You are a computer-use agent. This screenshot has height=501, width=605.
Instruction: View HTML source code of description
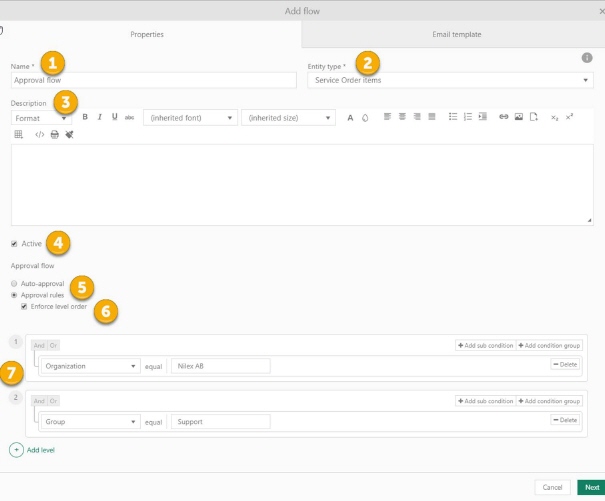[39, 134]
